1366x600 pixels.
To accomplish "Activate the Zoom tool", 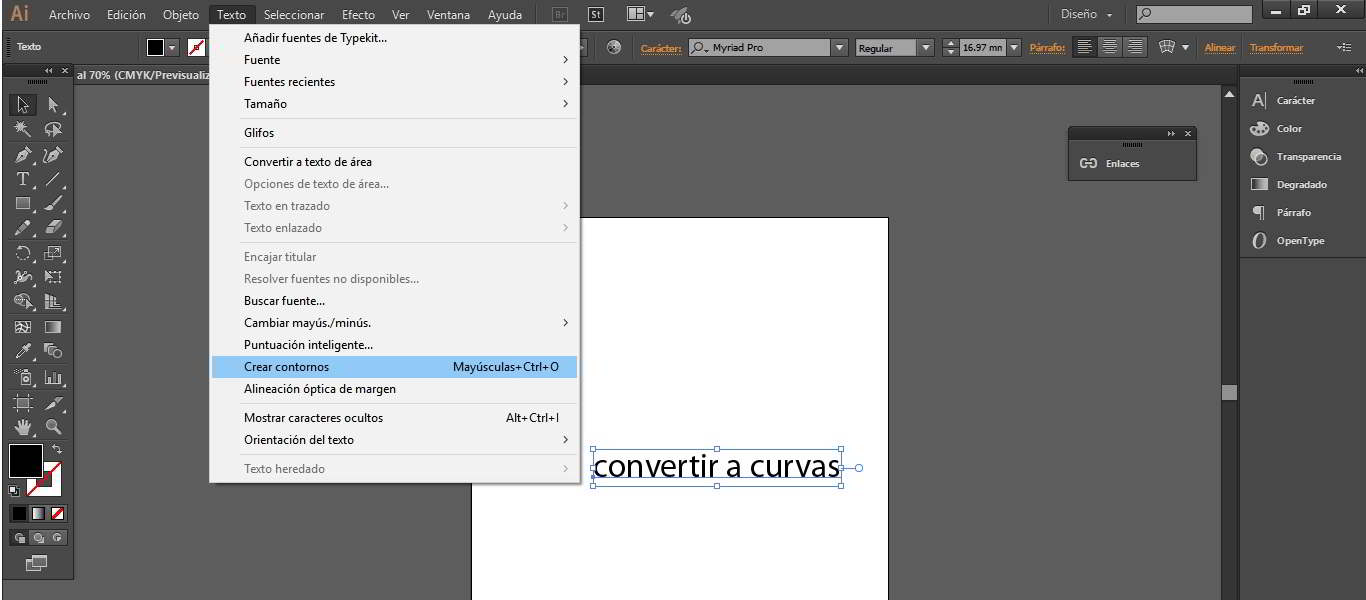I will 53,428.
